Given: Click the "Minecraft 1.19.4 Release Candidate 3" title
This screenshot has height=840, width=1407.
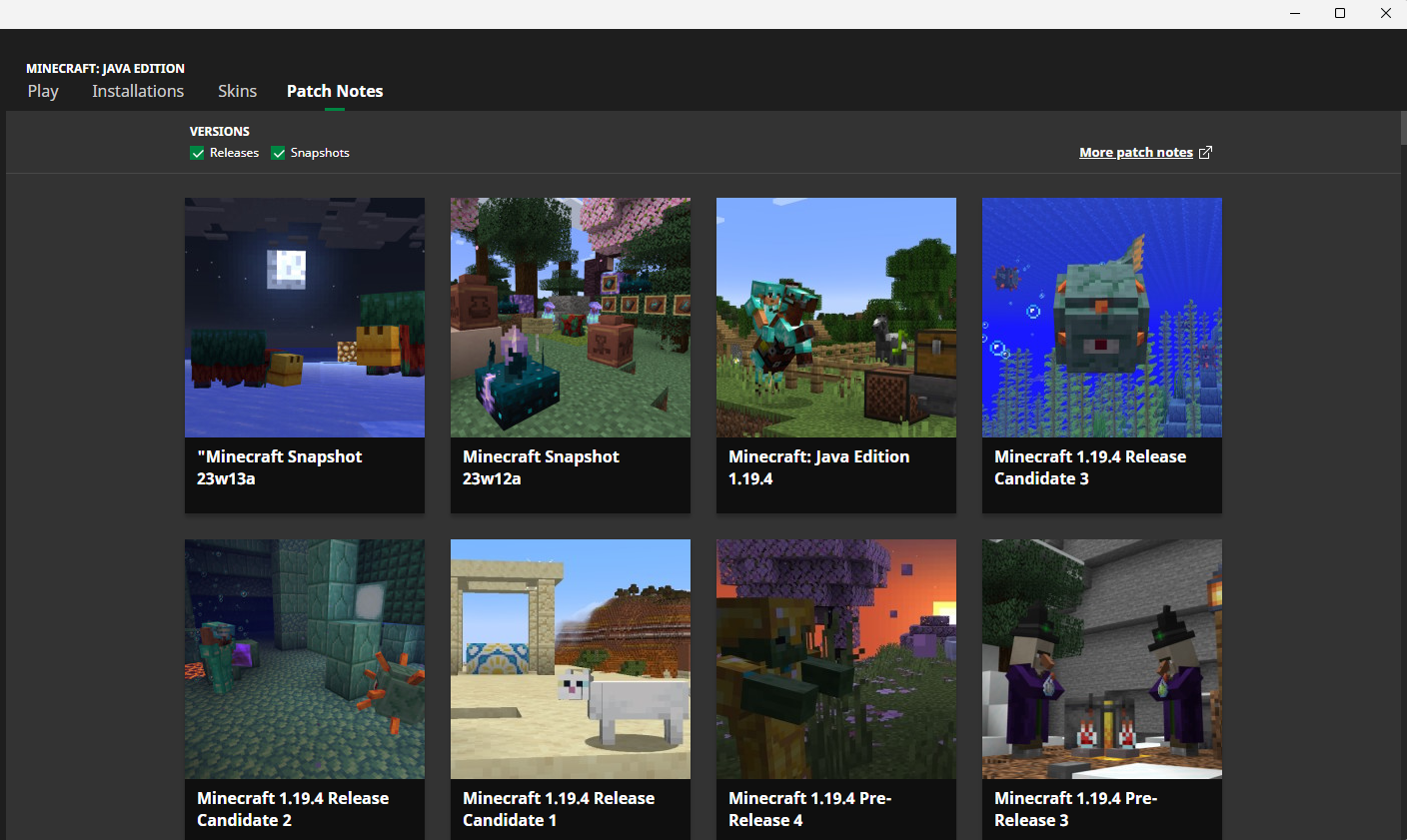Looking at the screenshot, I should (x=1090, y=467).
